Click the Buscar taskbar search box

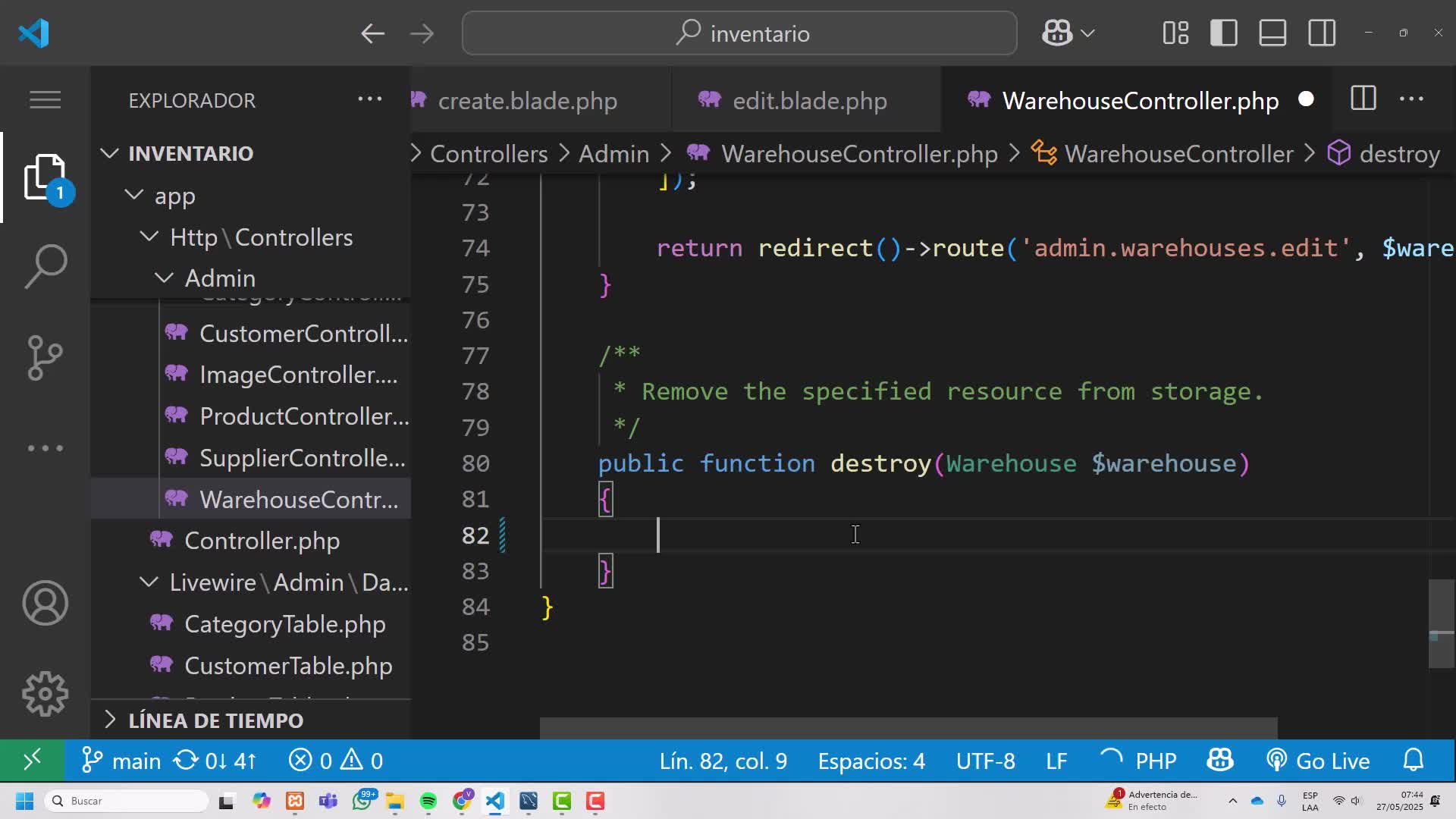tap(127, 801)
